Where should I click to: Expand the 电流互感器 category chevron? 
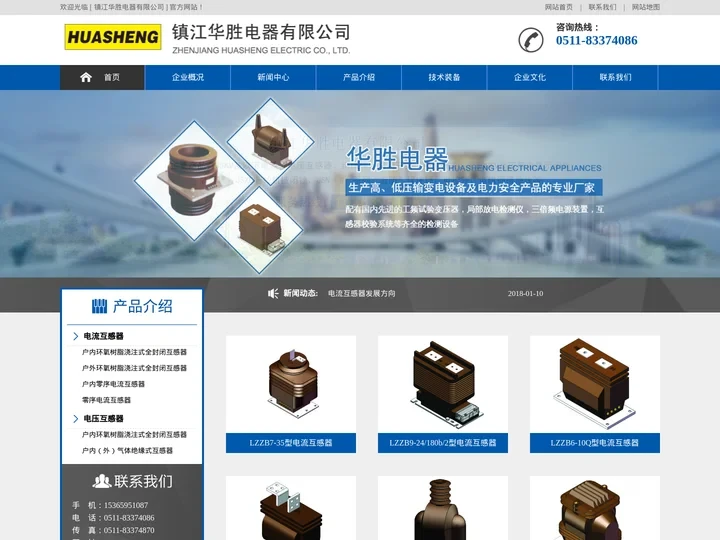(x=76, y=336)
